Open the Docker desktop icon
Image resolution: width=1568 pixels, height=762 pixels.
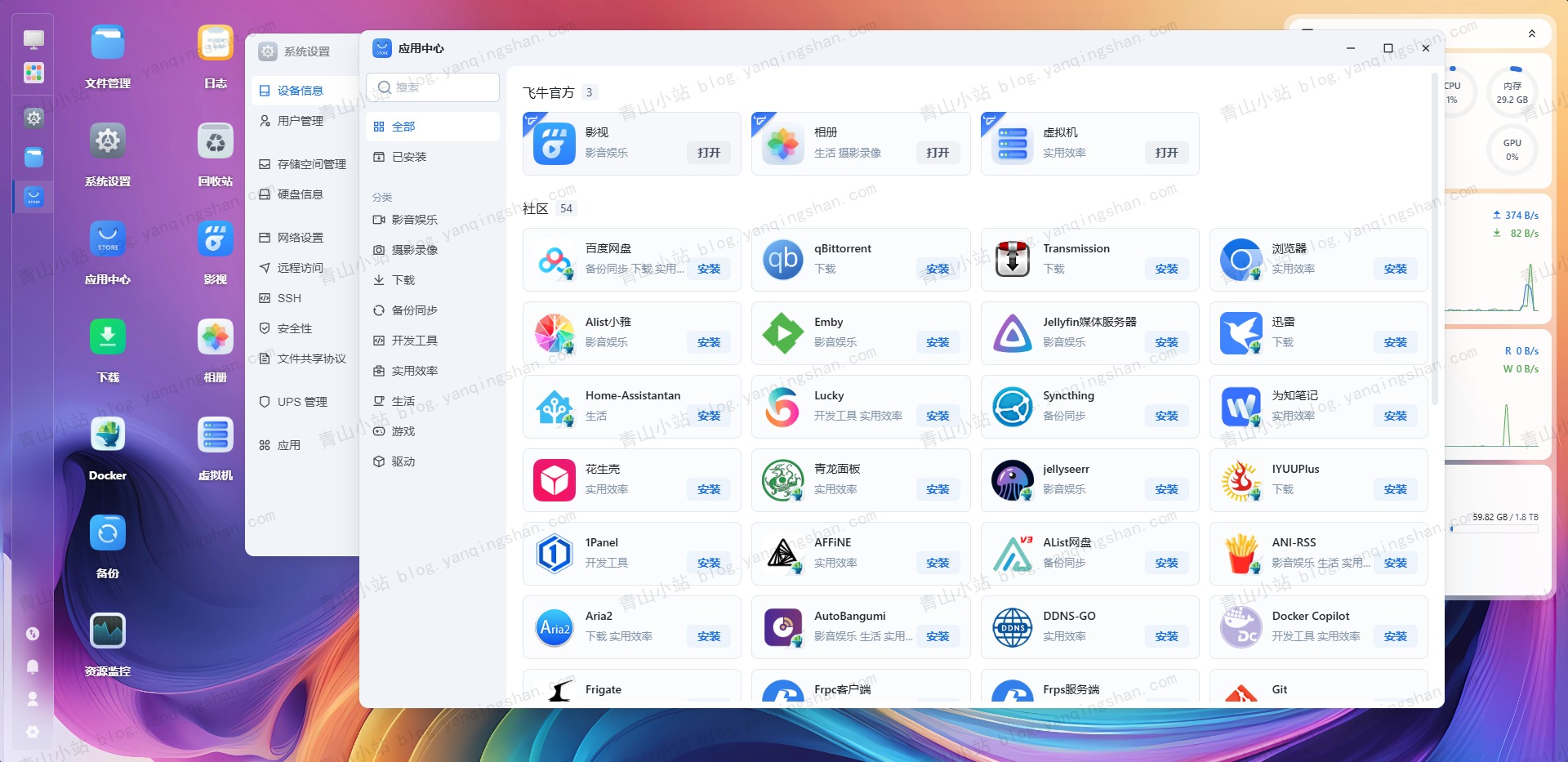click(x=108, y=435)
